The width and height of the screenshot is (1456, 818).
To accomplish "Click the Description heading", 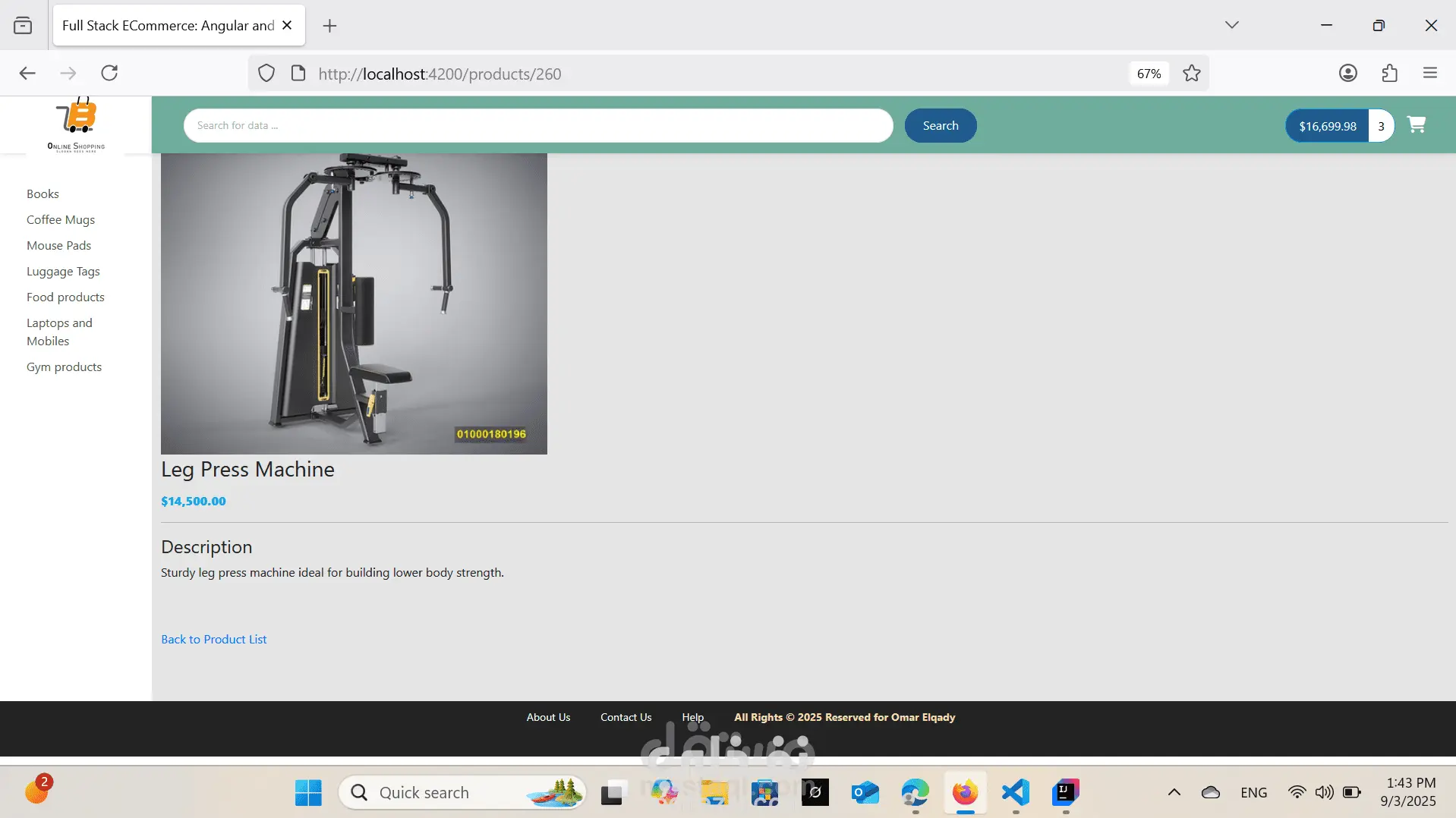I will pyautogui.click(x=206, y=547).
